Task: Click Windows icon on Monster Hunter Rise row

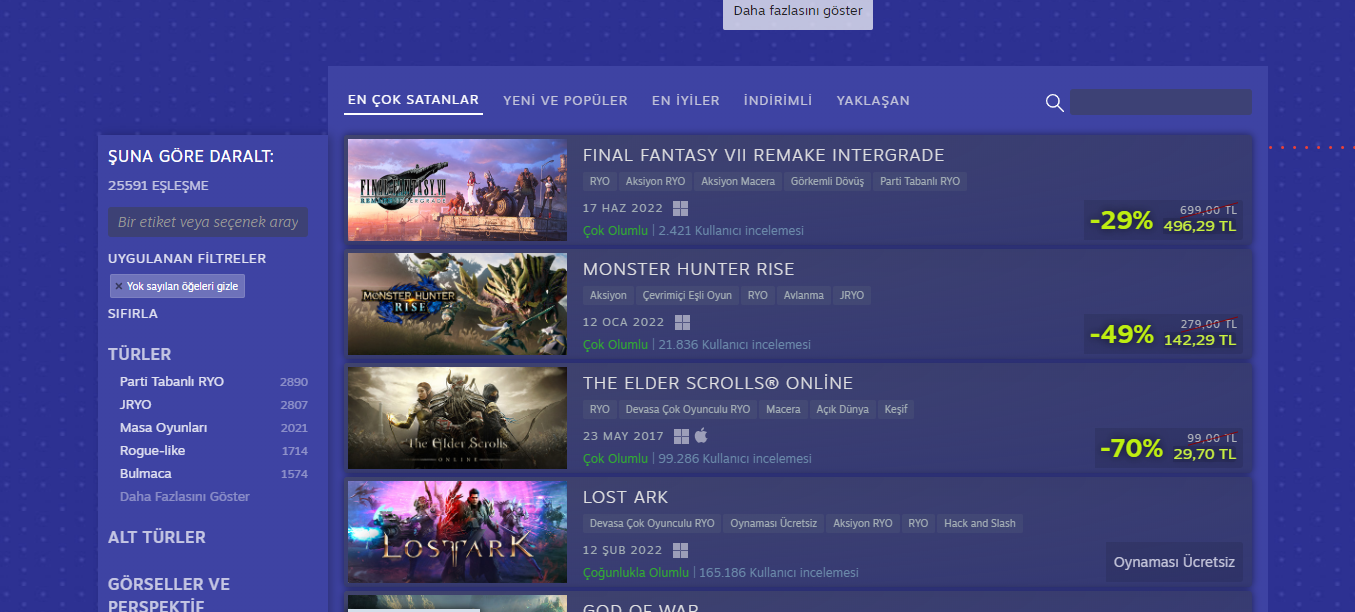Action: [x=683, y=322]
